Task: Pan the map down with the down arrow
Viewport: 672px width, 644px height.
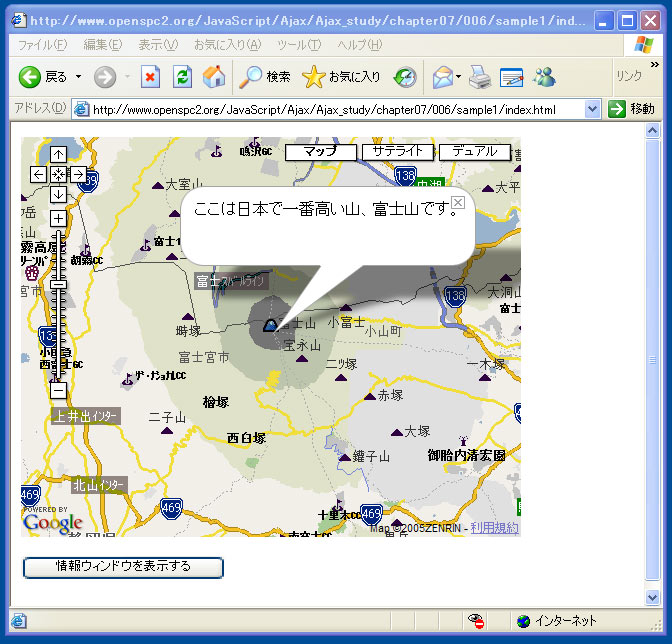Action: point(59,194)
